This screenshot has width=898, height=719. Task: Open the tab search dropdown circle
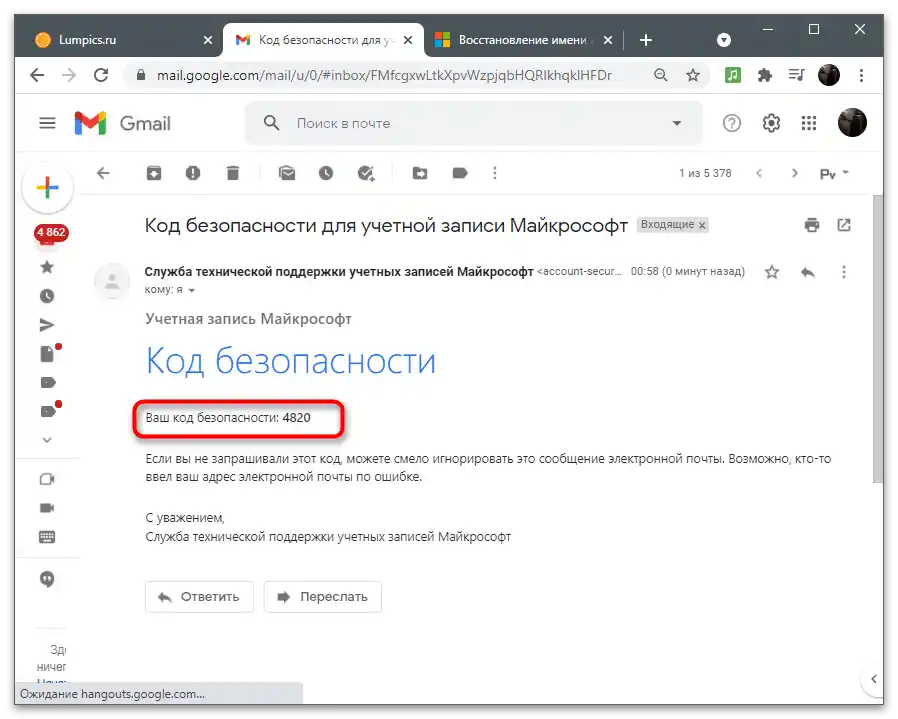click(x=724, y=40)
